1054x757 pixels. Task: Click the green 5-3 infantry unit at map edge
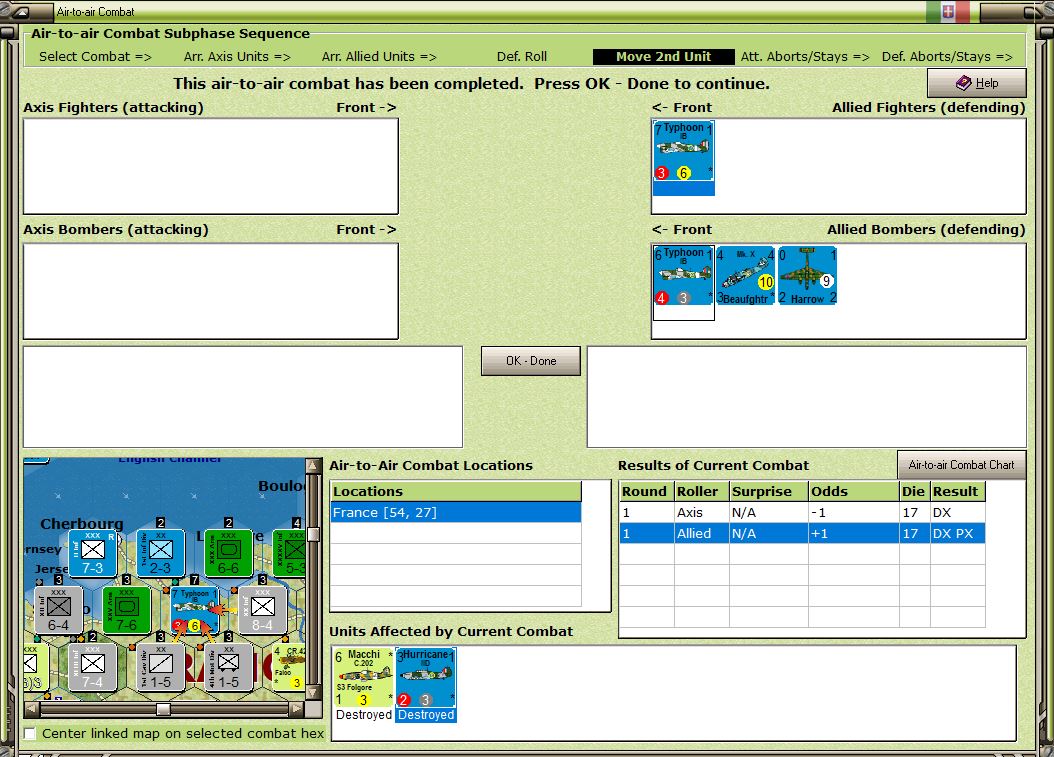[290, 553]
